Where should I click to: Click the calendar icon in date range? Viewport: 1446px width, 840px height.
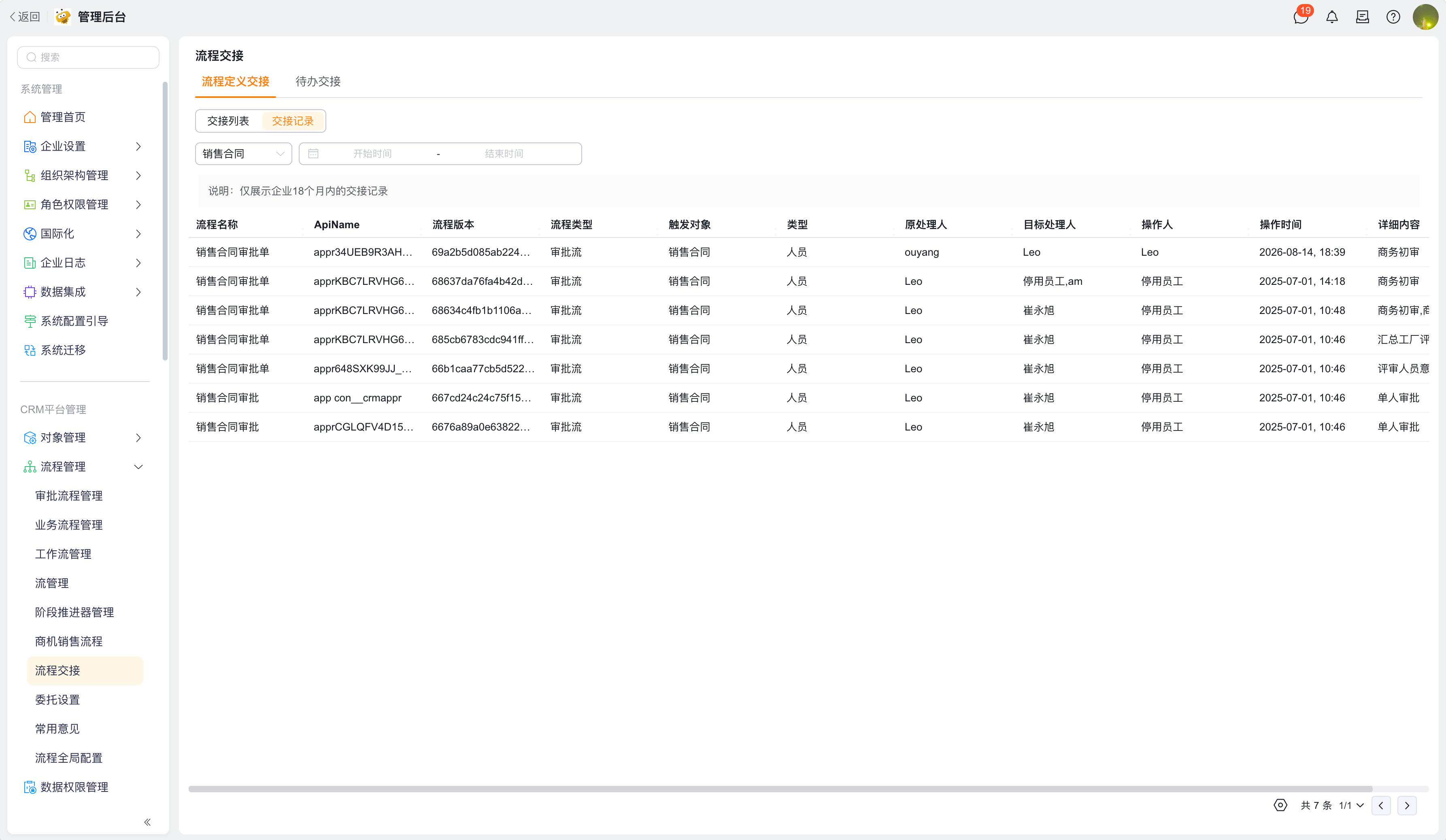(x=313, y=154)
